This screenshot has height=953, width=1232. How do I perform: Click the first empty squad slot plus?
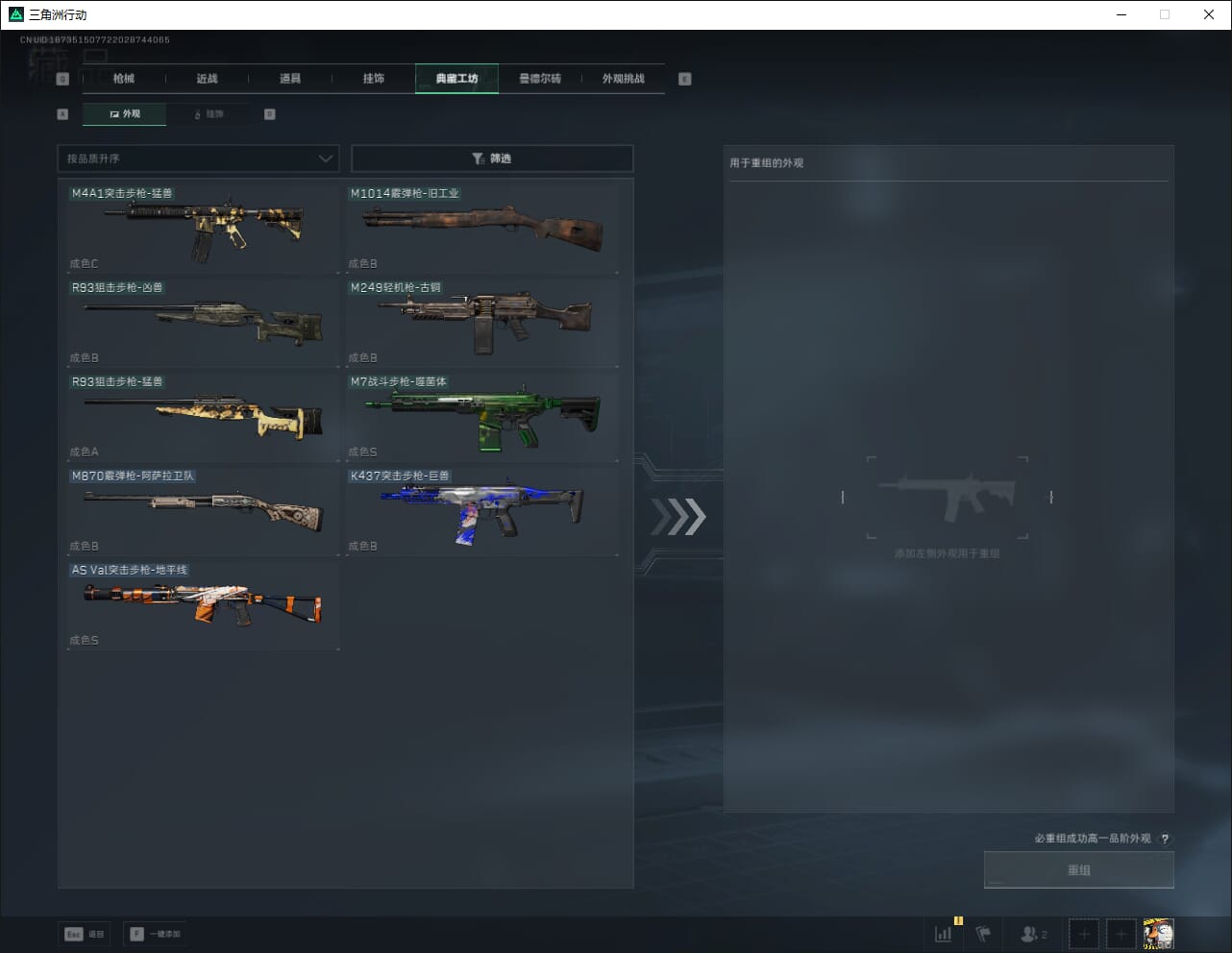[1084, 933]
